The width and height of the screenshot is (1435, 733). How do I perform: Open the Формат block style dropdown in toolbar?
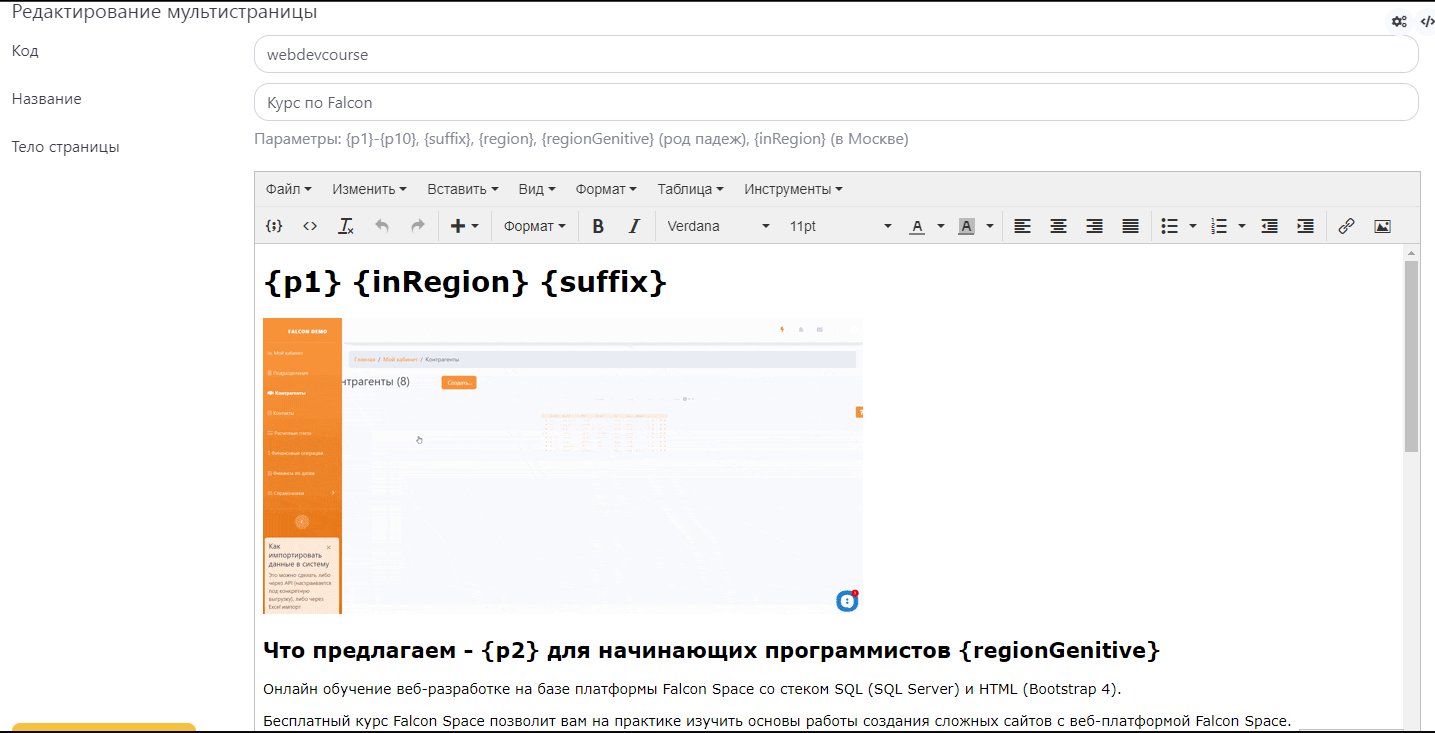534,226
